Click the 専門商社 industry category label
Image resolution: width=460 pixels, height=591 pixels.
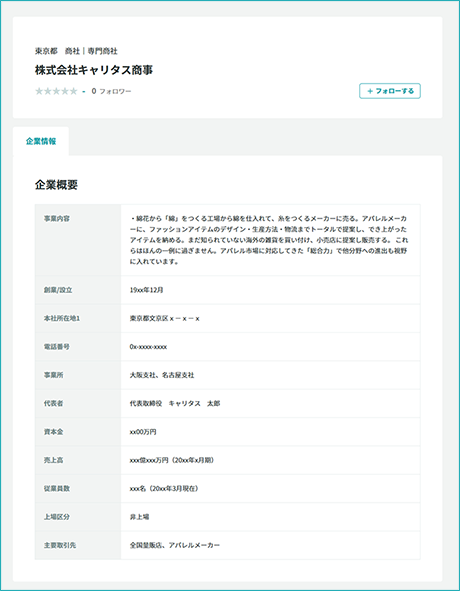tap(103, 51)
